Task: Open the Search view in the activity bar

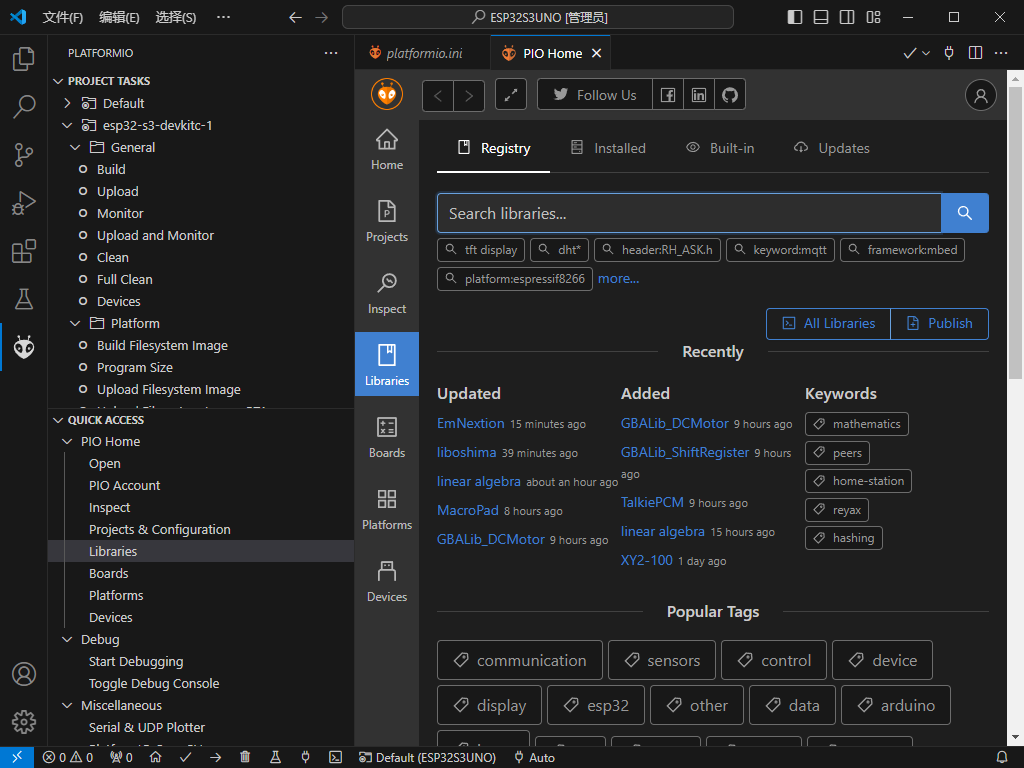Action: [24, 106]
